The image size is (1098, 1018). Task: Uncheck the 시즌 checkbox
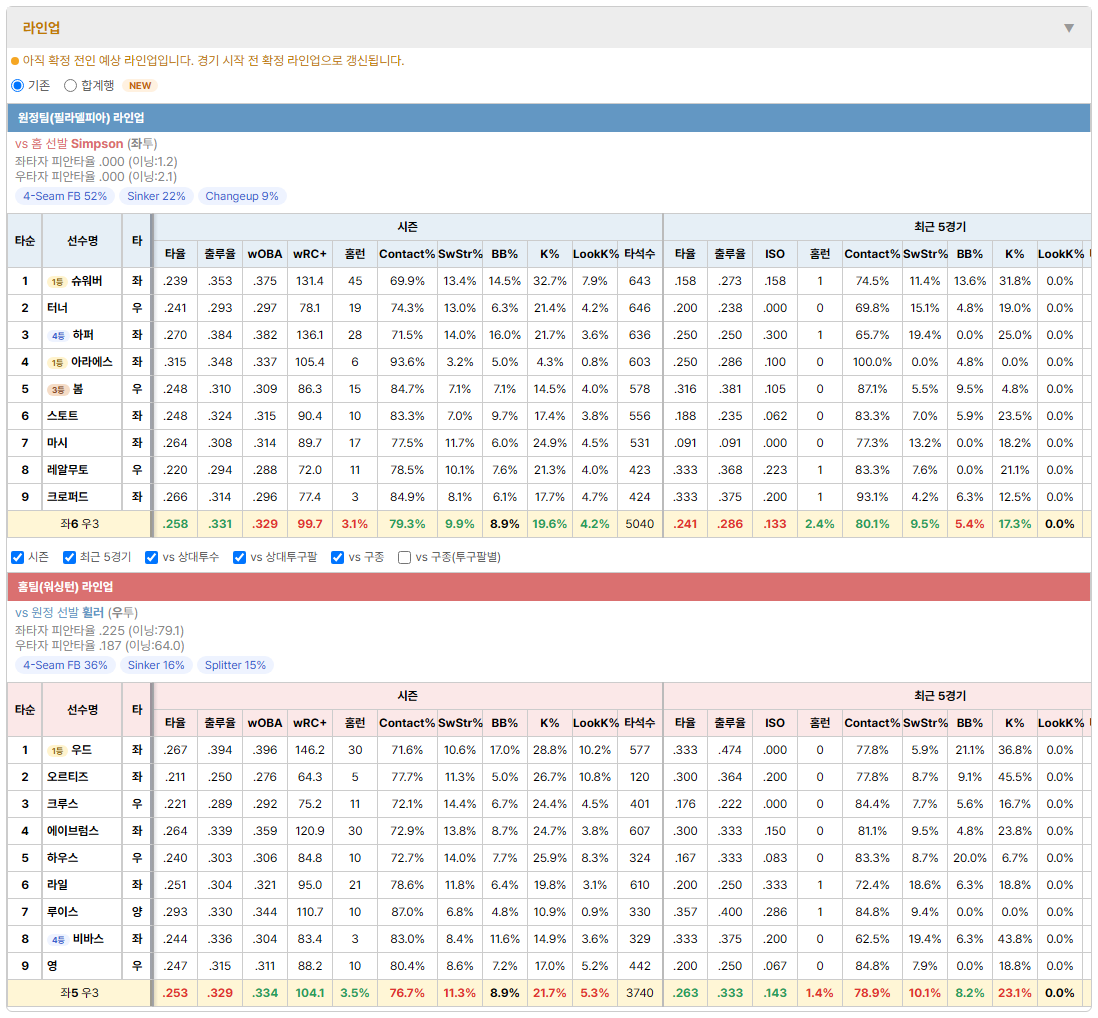(18, 557)
